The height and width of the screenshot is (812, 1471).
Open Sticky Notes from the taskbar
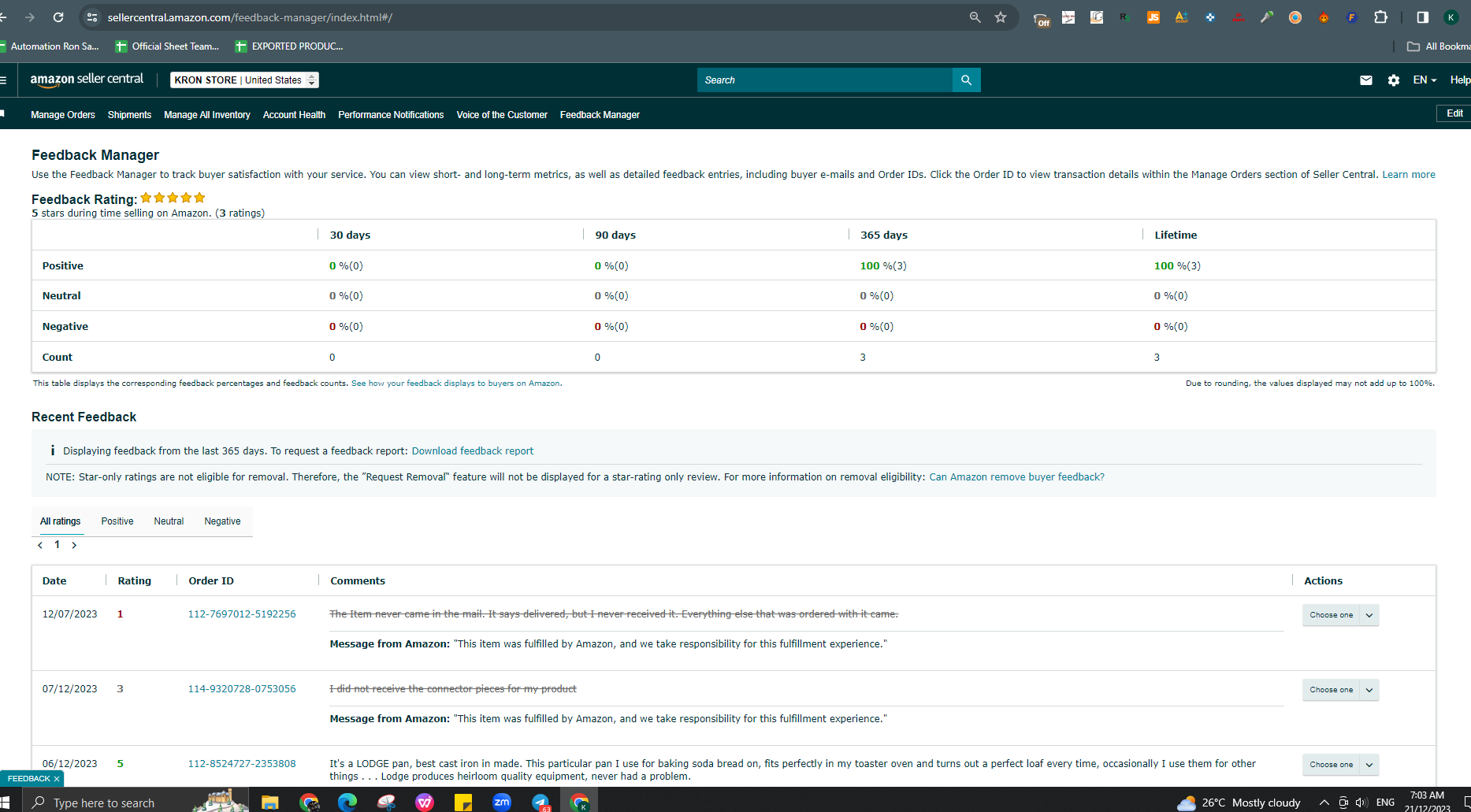coord(463,803)
